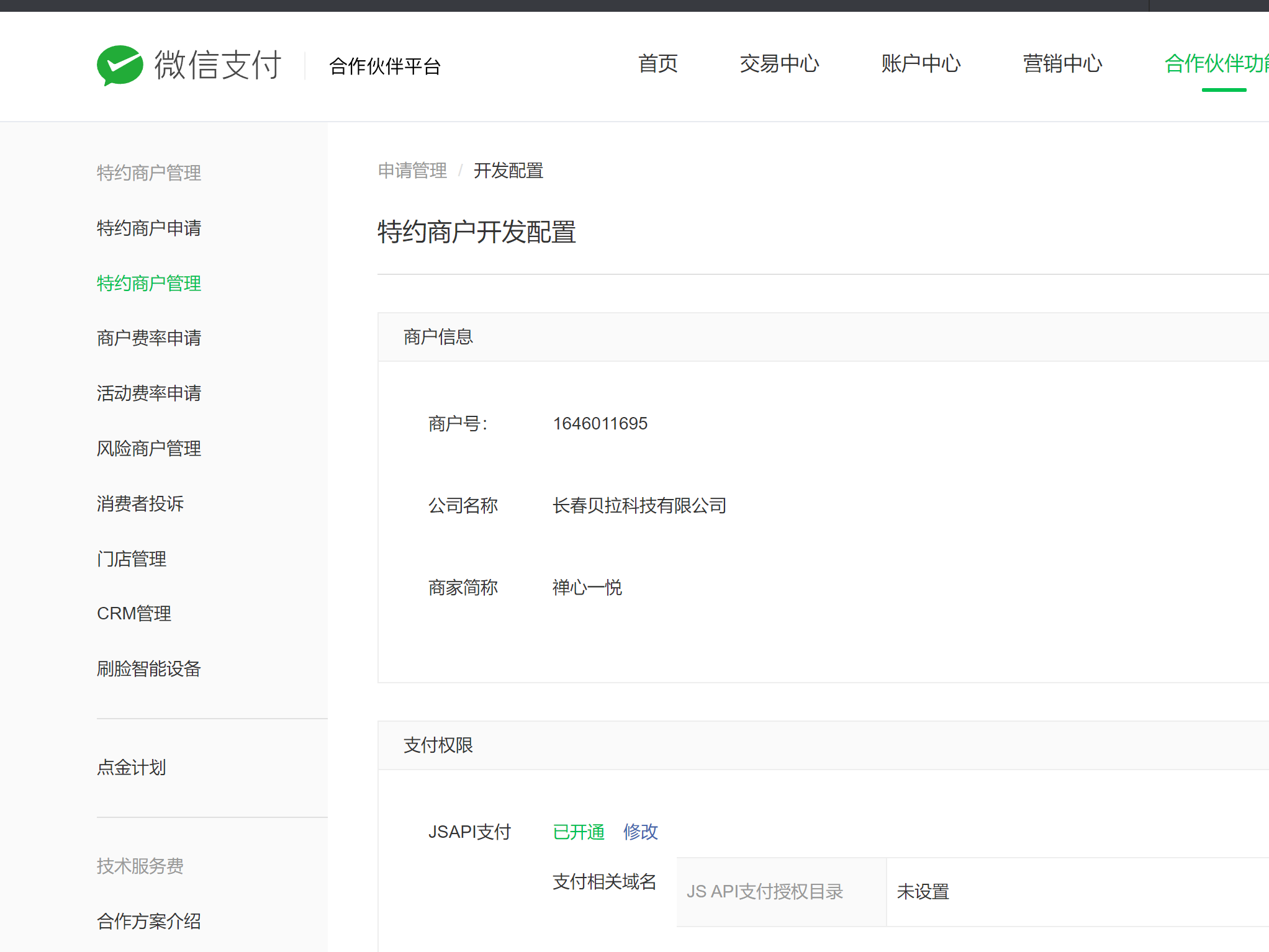Select the 合作伙伴功能 tab
This screenshot has width=1269, height=952.
point(1216,63)
